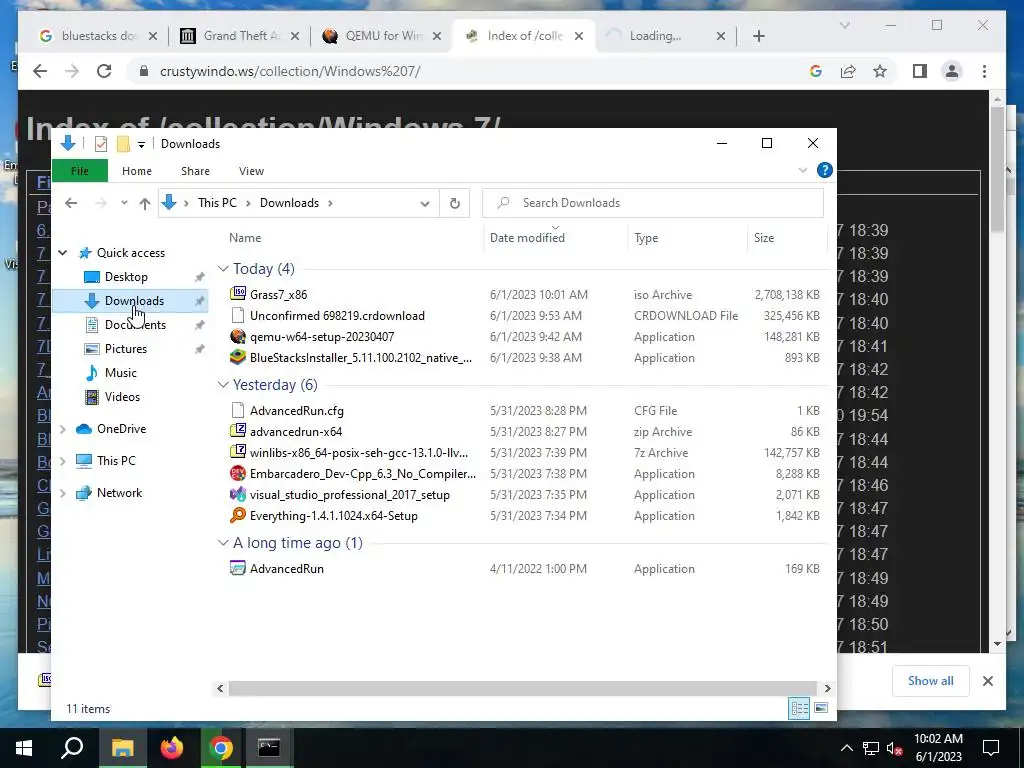Expand the ribbon with the chevron
Screen dimensions: 1024x768
[x=803, y=170]
